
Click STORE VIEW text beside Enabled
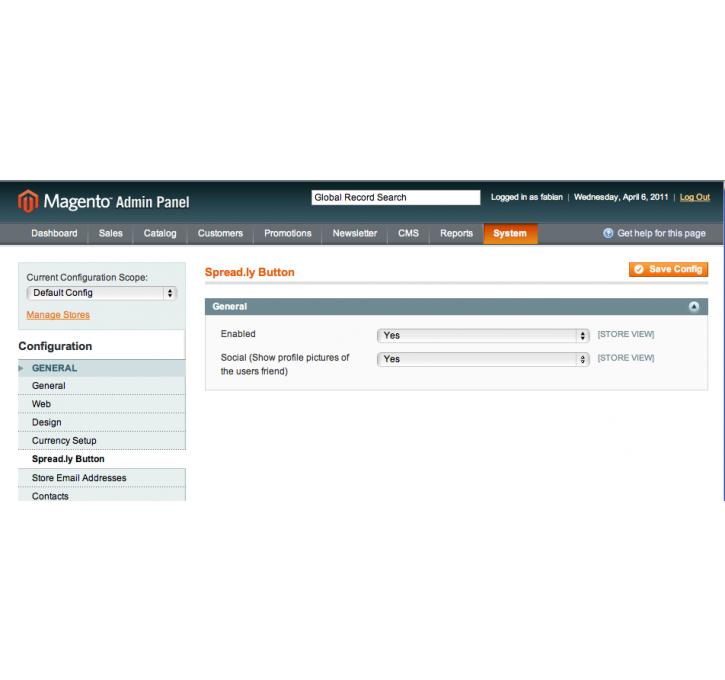point(626,334)
